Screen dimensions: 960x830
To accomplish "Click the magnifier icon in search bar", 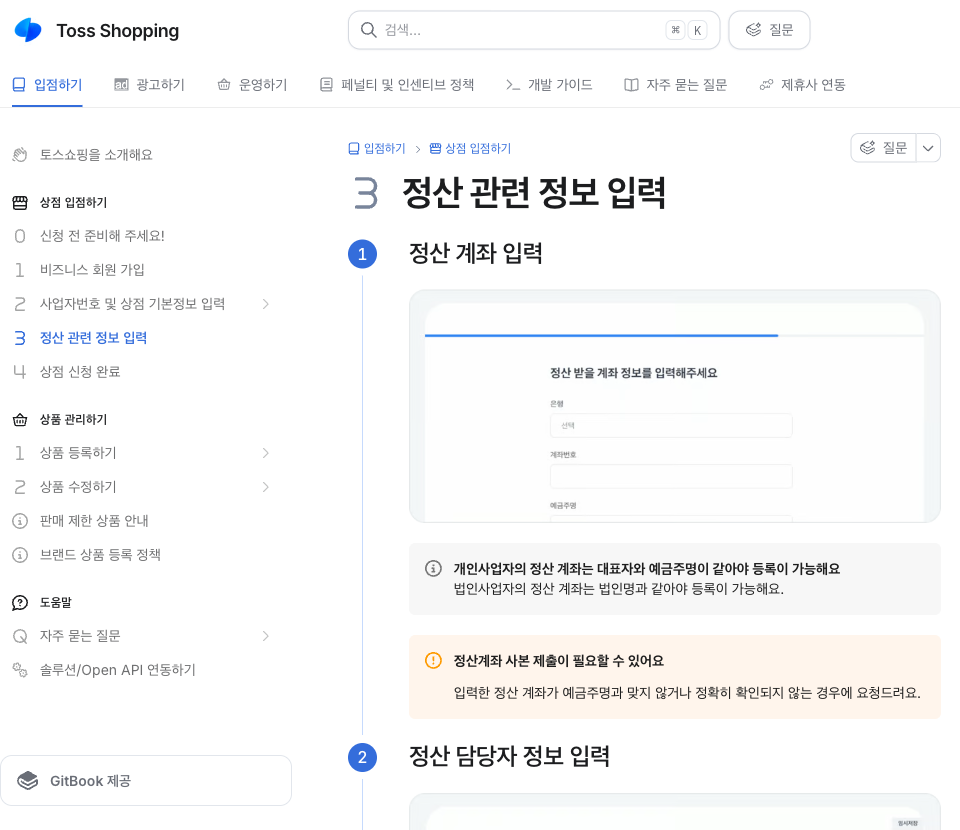I will coord(368,30).
